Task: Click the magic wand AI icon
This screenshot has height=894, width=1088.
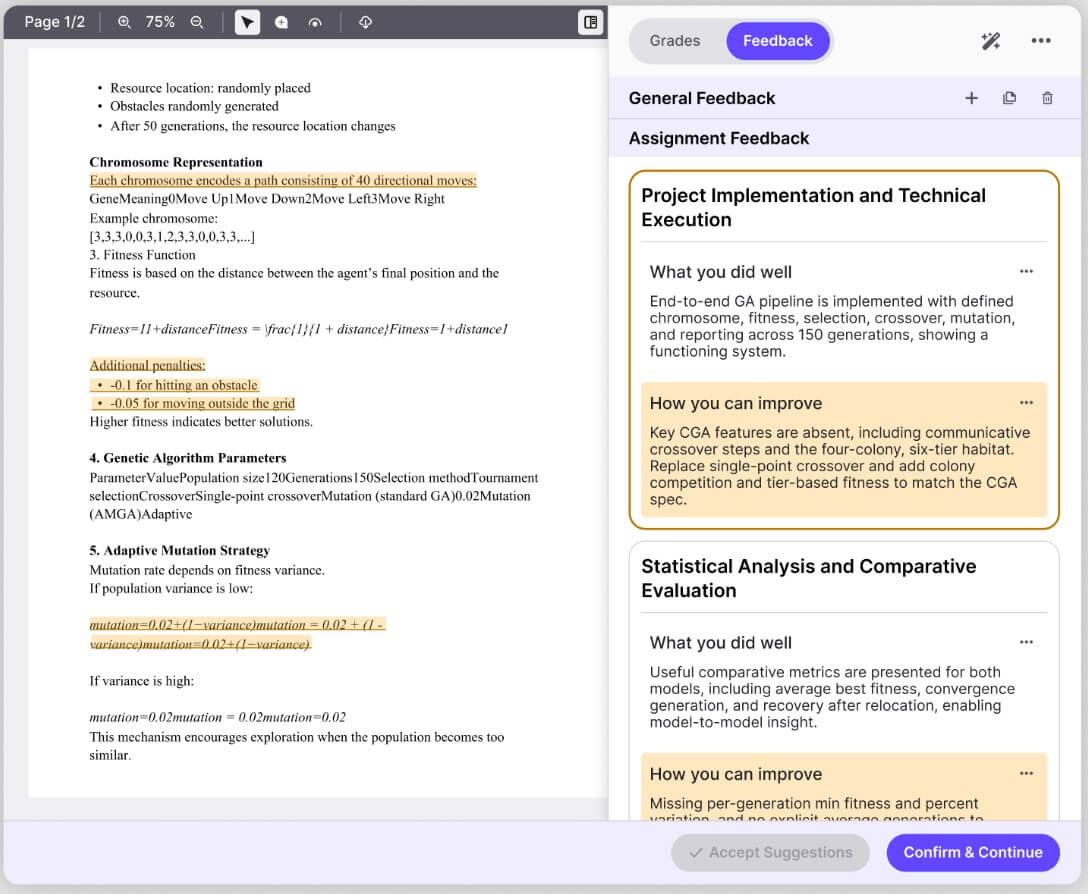Action: tap(990, 41)
